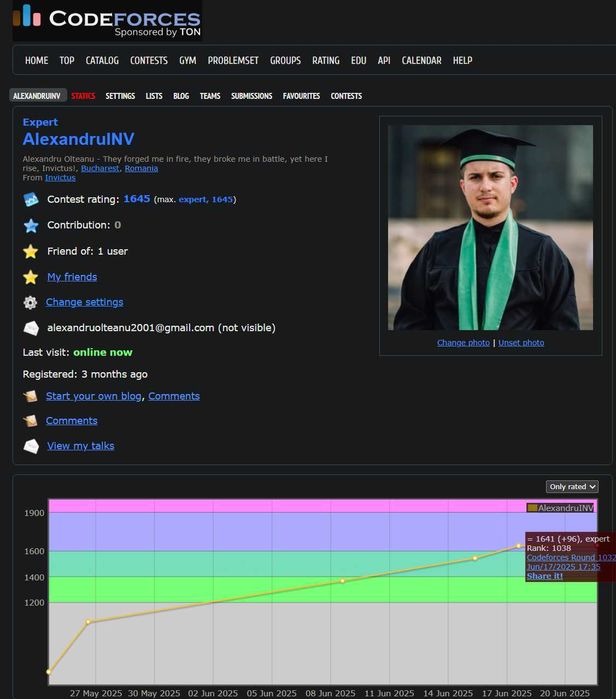This screenshot has width=616, height=699.
Task: Click the AlexandruINV legend color swatch
Action: (532, 508)
